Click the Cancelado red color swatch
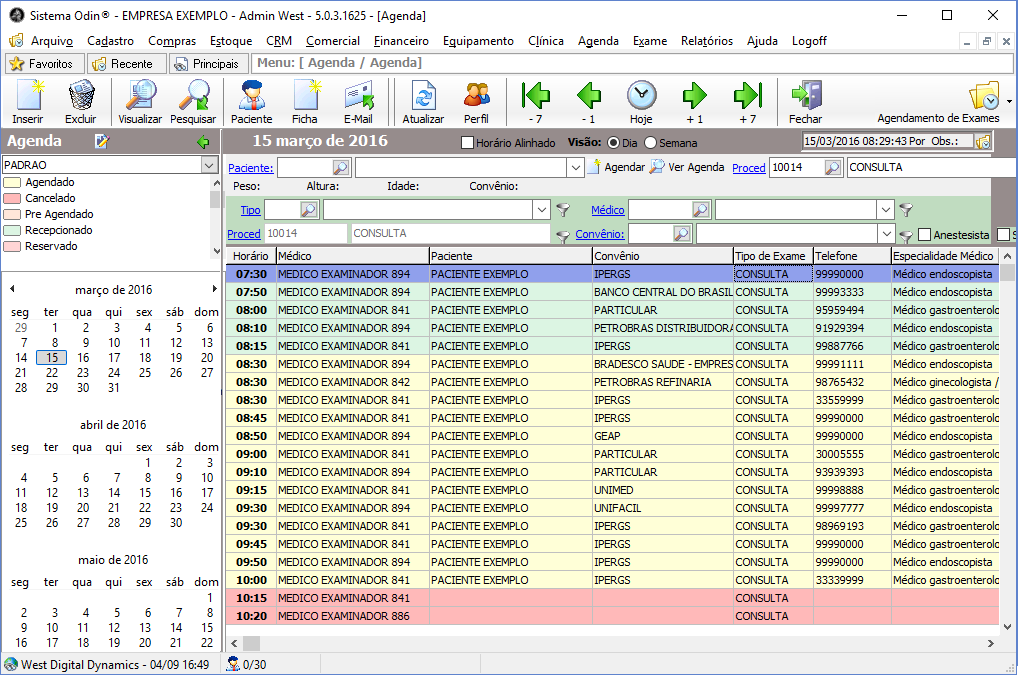 tap(12, 199)
